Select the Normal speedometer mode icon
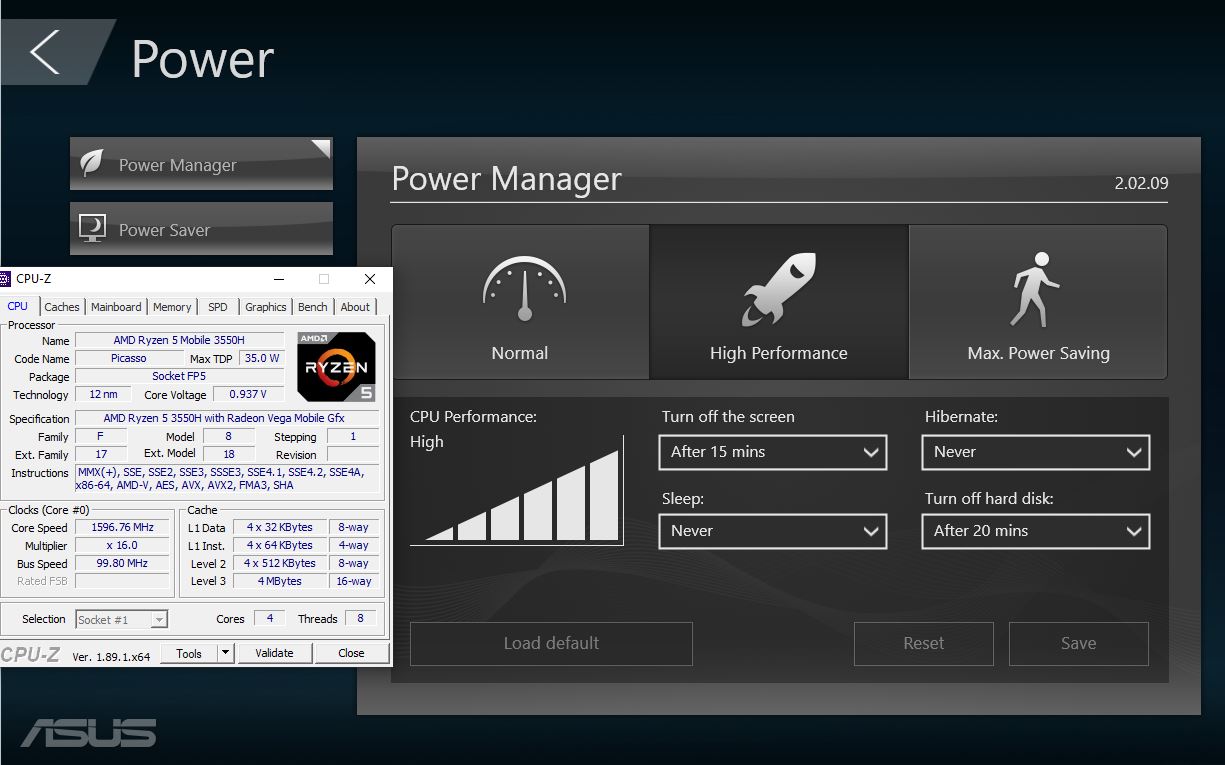The image size is (1225, 765). (x=524, y=290)
